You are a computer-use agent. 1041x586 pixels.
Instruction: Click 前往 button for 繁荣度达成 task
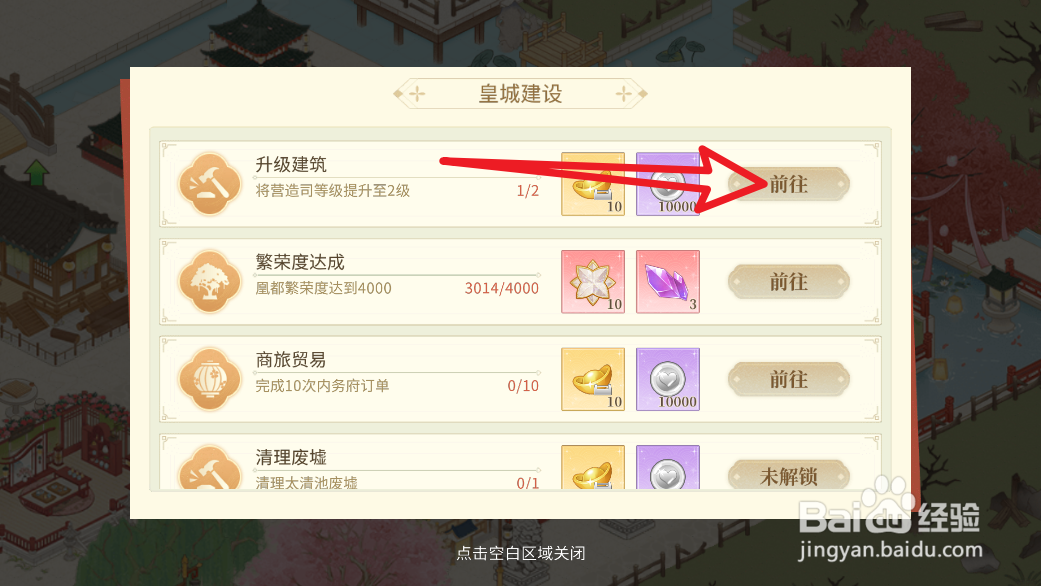pos(789,281)
